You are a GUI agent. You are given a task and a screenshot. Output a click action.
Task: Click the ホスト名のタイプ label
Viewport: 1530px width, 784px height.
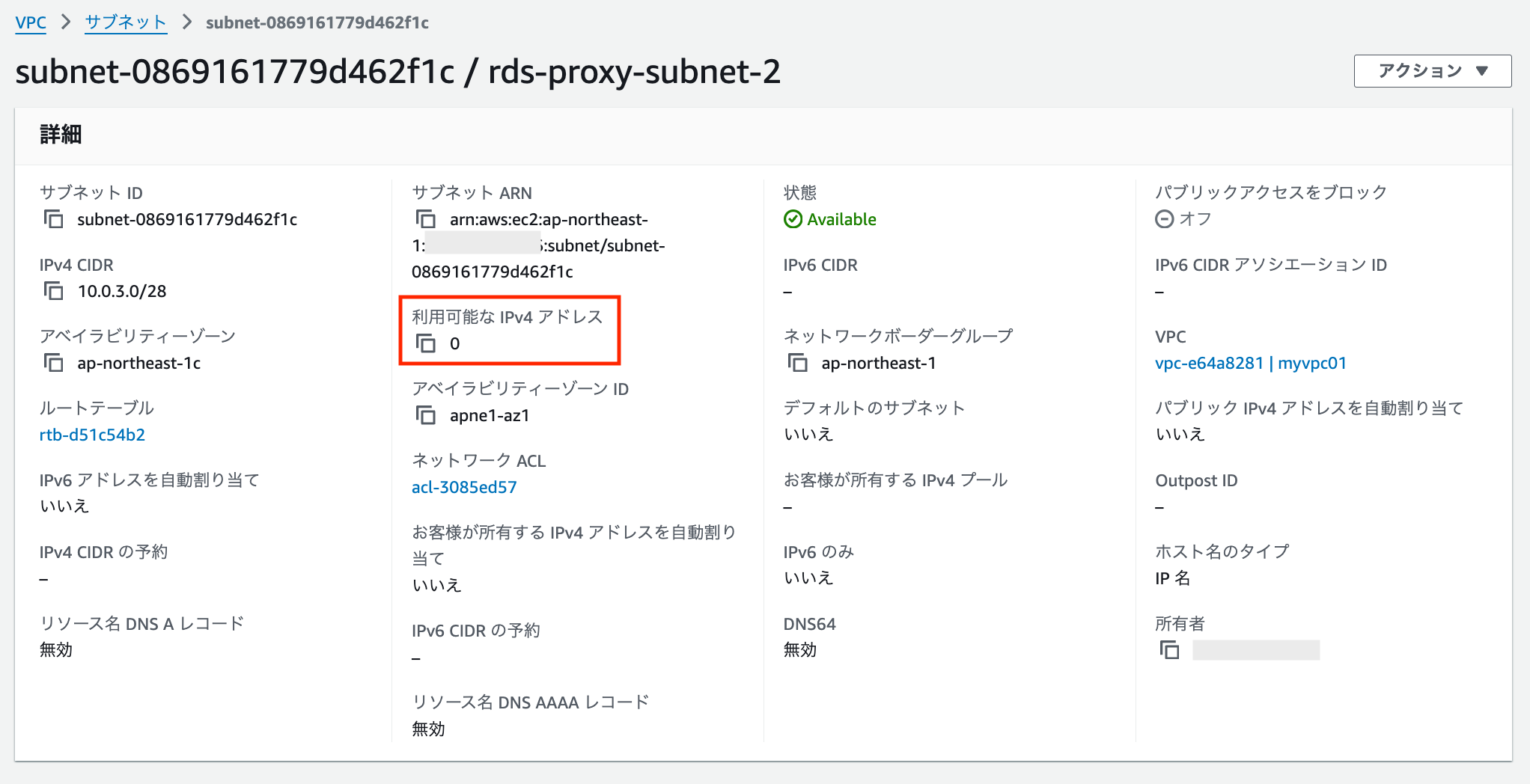coord(1222,551)
